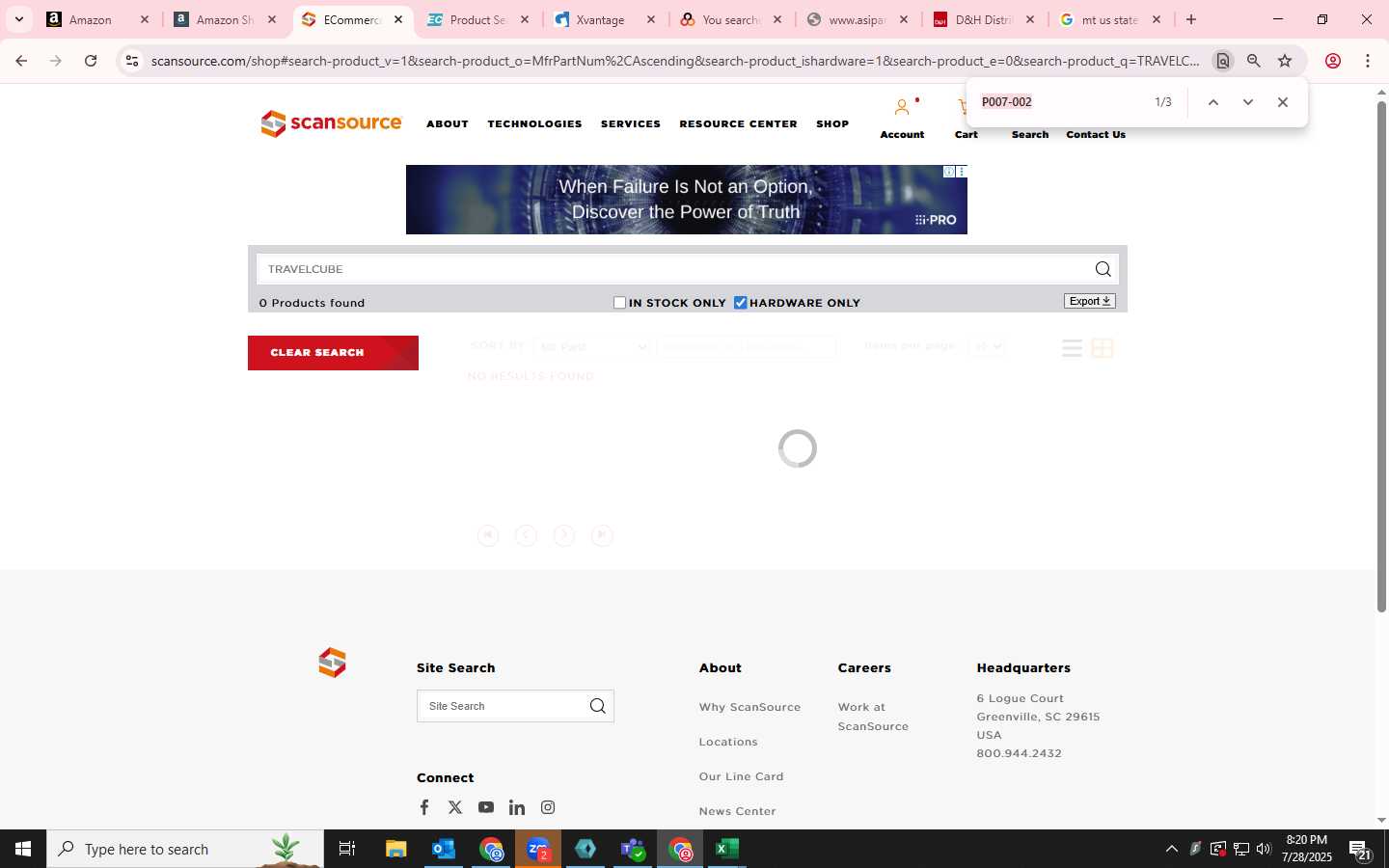1389x868 pixels.
Task: Click the Chrome address bar URL
Action: pos(675,61)
